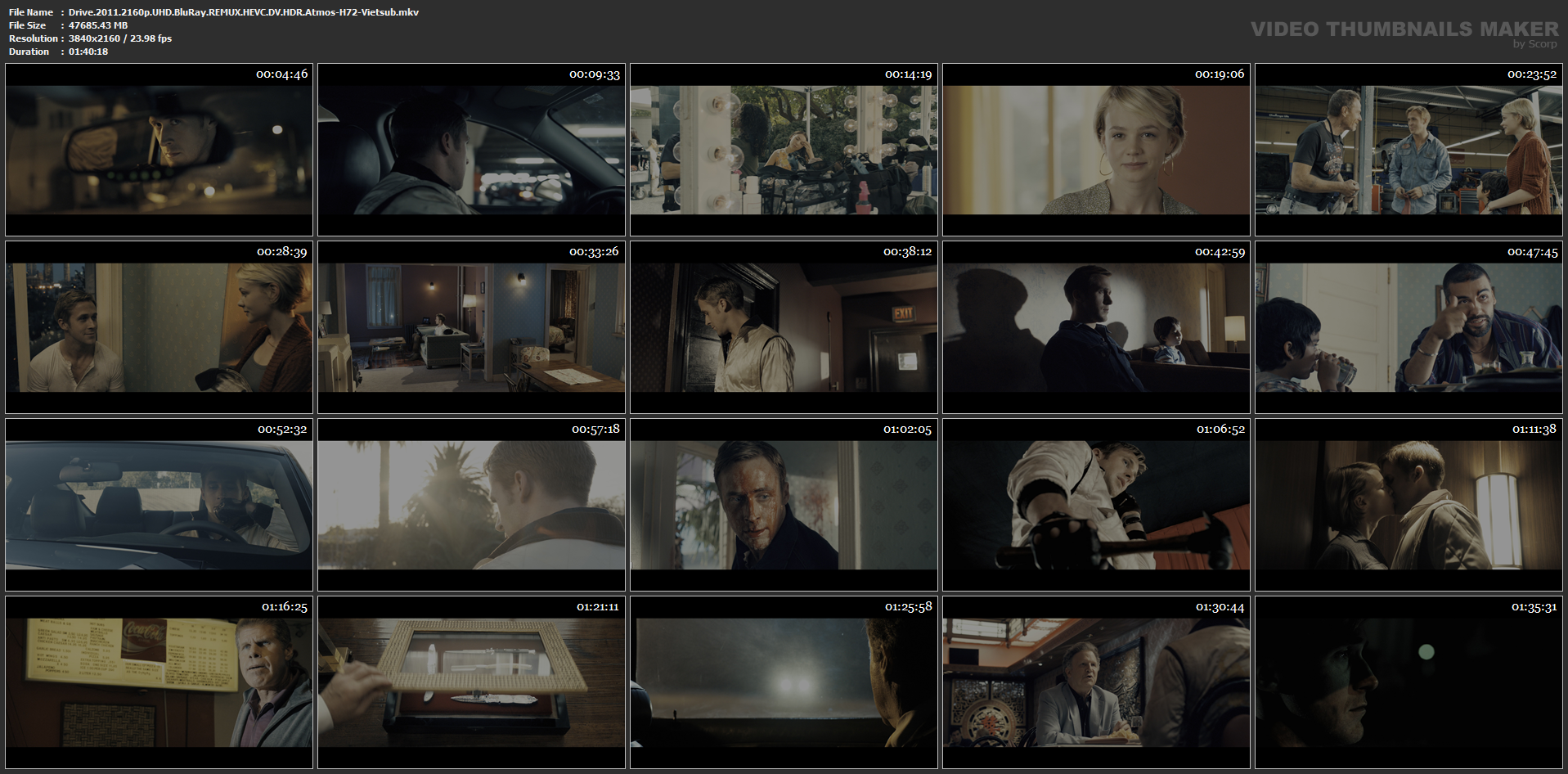1568x774 pixels.
Task: Click the file size value 47685.43 MB
Action: [98, 25]
